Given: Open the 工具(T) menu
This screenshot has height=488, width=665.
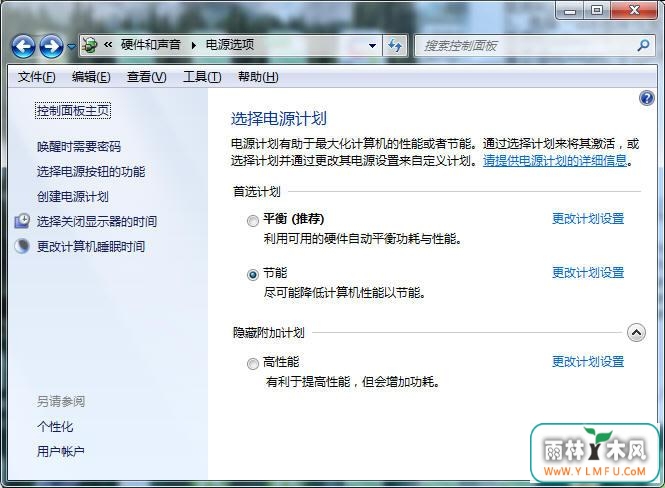Looking at the screenshot, I should (x=202, y=77).
